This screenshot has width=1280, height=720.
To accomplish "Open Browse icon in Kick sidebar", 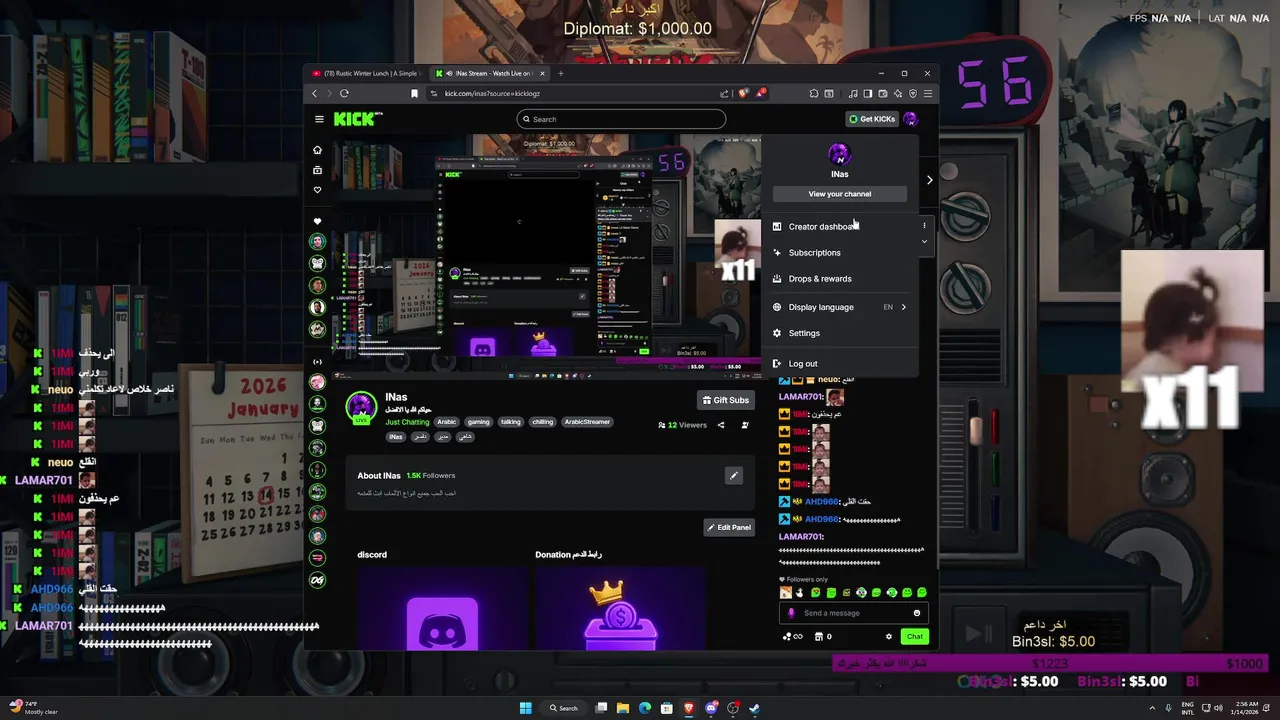I will pos(317,170).
